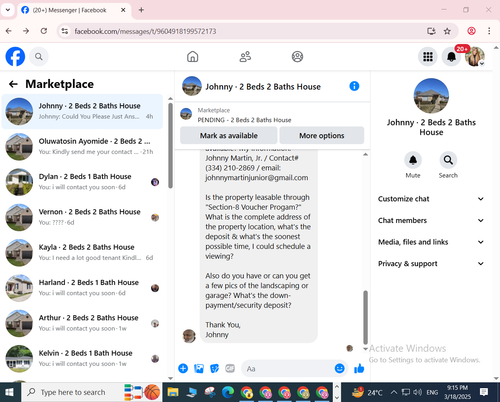Image resolution: width=500 pixels, height=402 pixels.
Task: Click the message thread scrollbar thumb
Action: (x=365, y=317)
